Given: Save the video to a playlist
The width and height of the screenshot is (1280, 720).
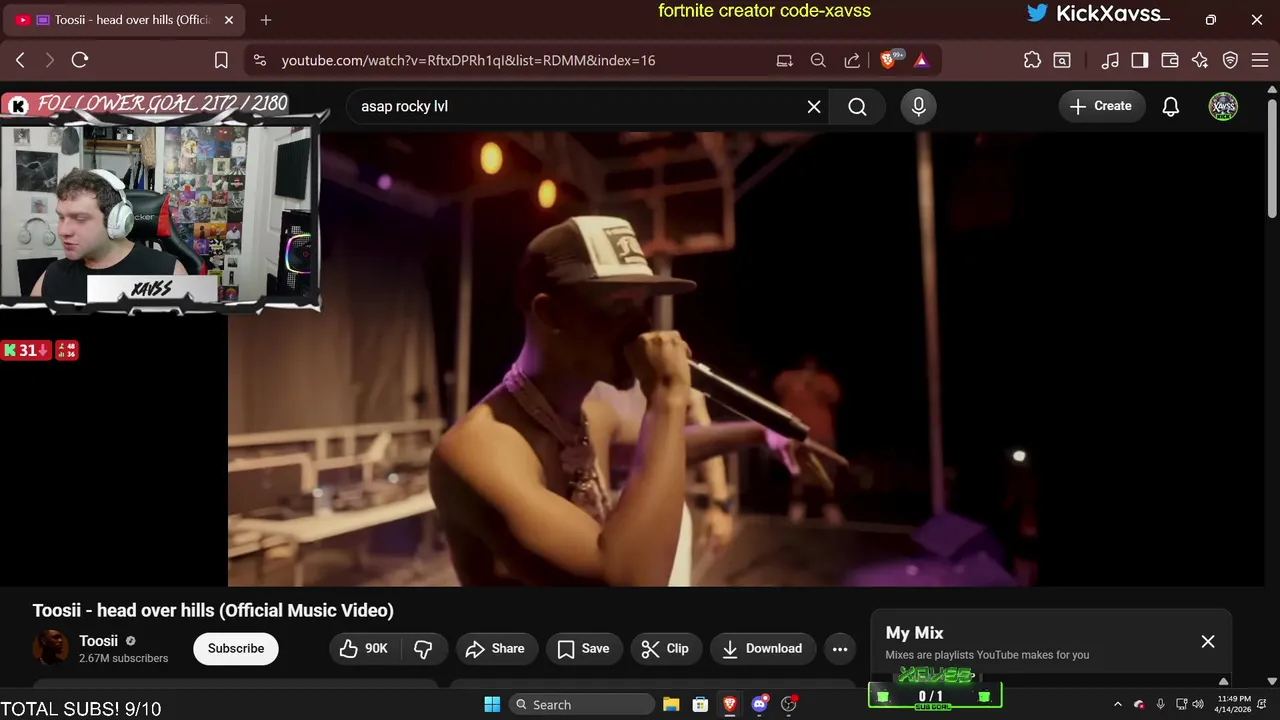Looking at the screenshot, I should 584,648.
